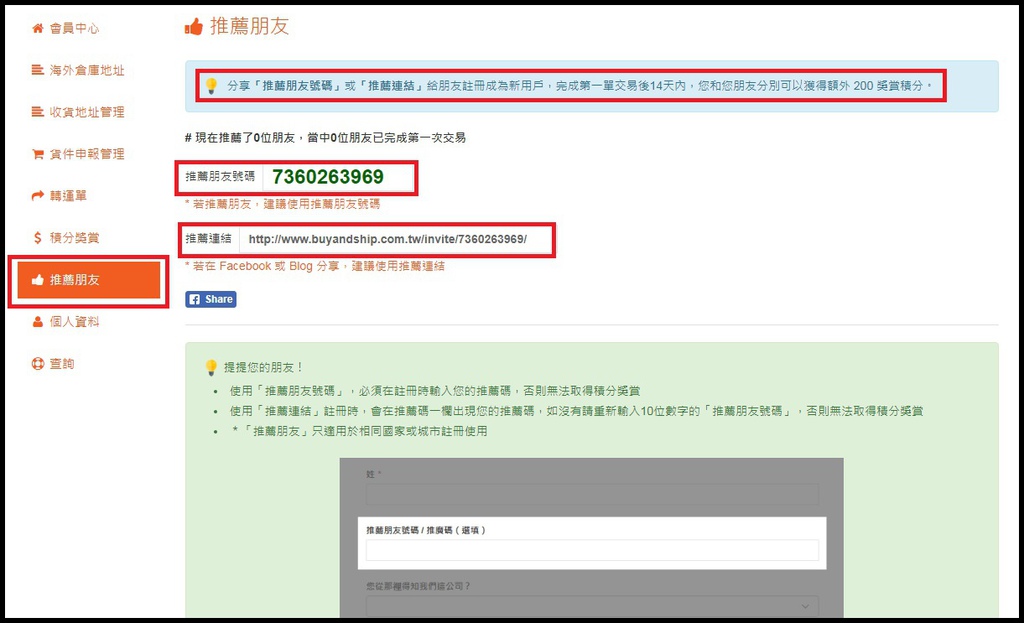The image size is (1024, 623).
Task: Click the thumbs-up icon in the 推薦朋友 heading
Action: (194, 27)
